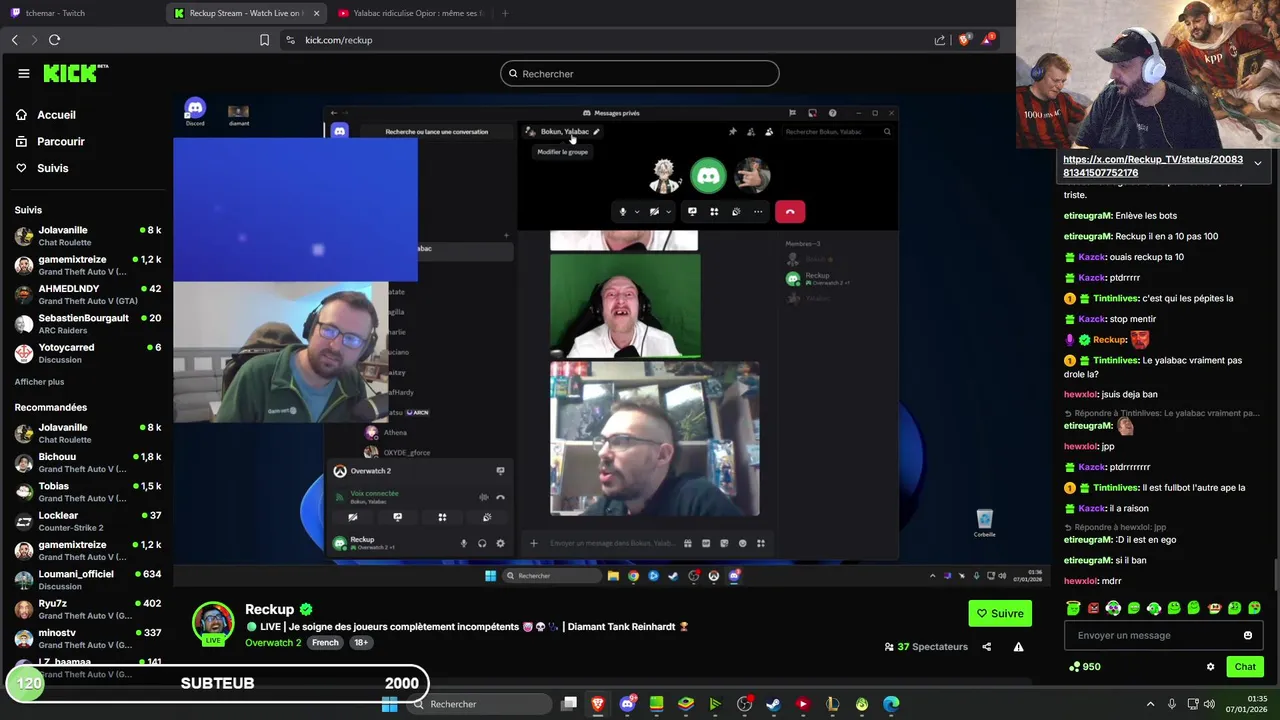Reload the kick.com page
This screenshot has height=720, width=1280.
point(54,40)
